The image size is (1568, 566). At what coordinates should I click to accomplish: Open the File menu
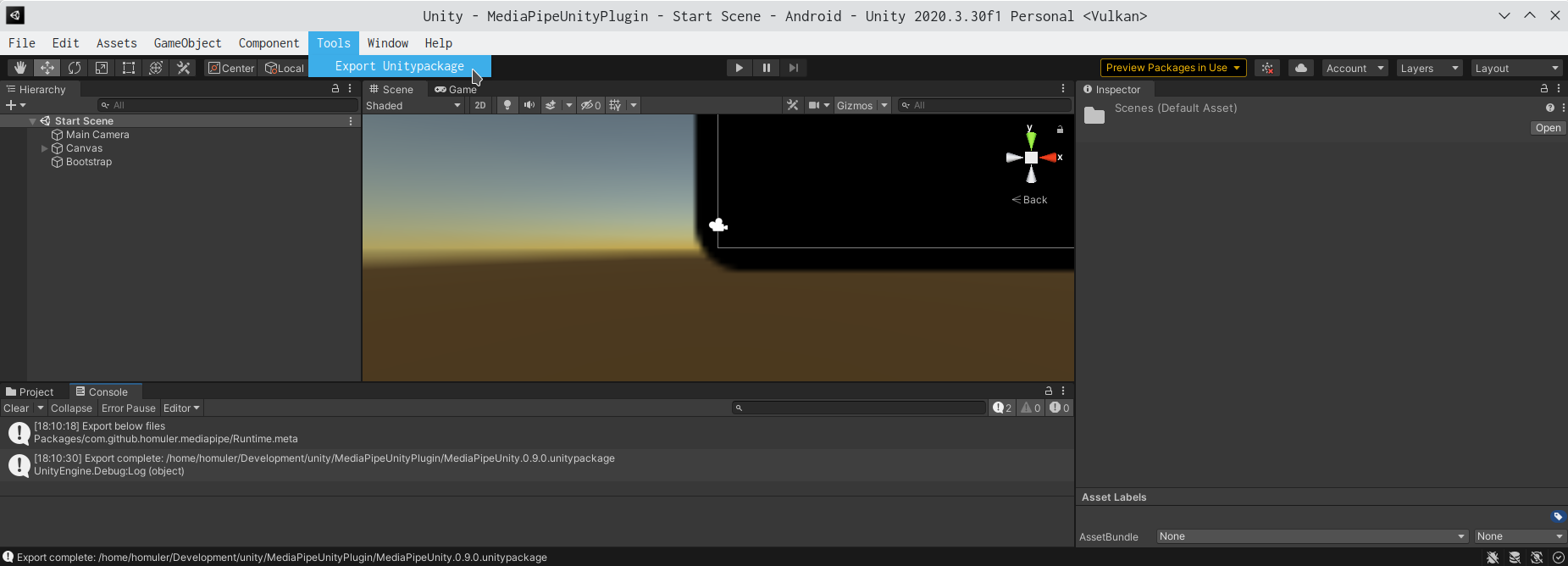coord(22,43)
